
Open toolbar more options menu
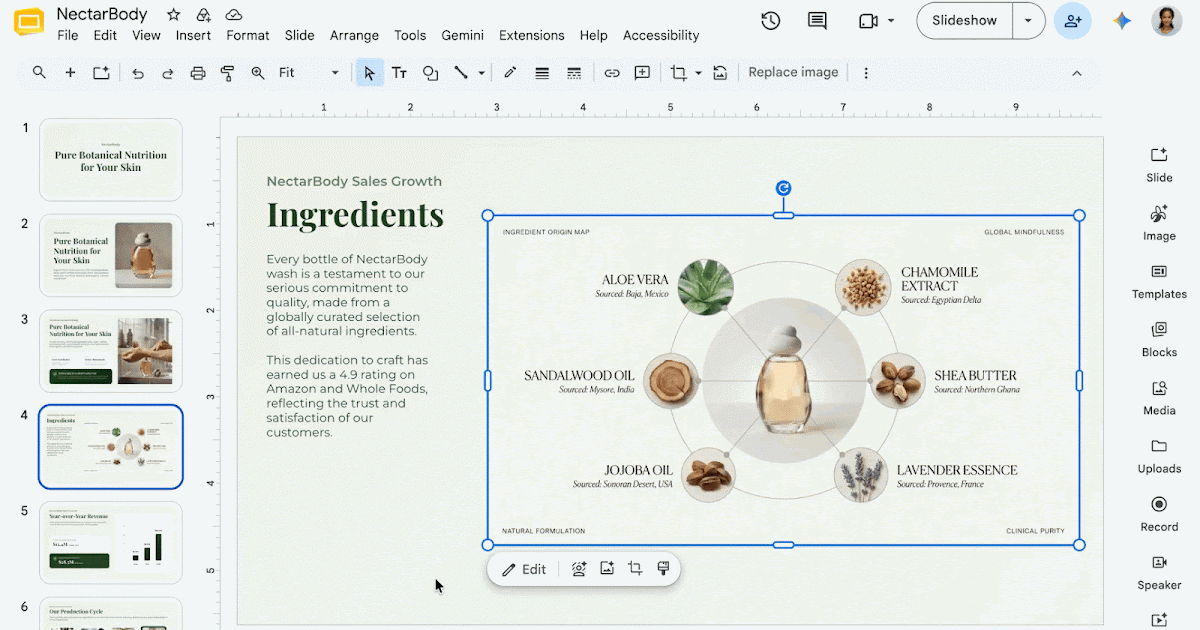866,73
